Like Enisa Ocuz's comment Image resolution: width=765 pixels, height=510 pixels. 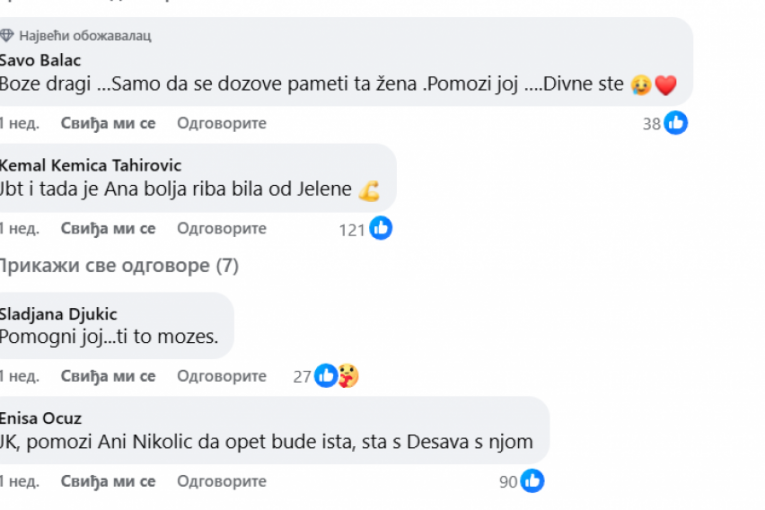[x=108, y=481]
